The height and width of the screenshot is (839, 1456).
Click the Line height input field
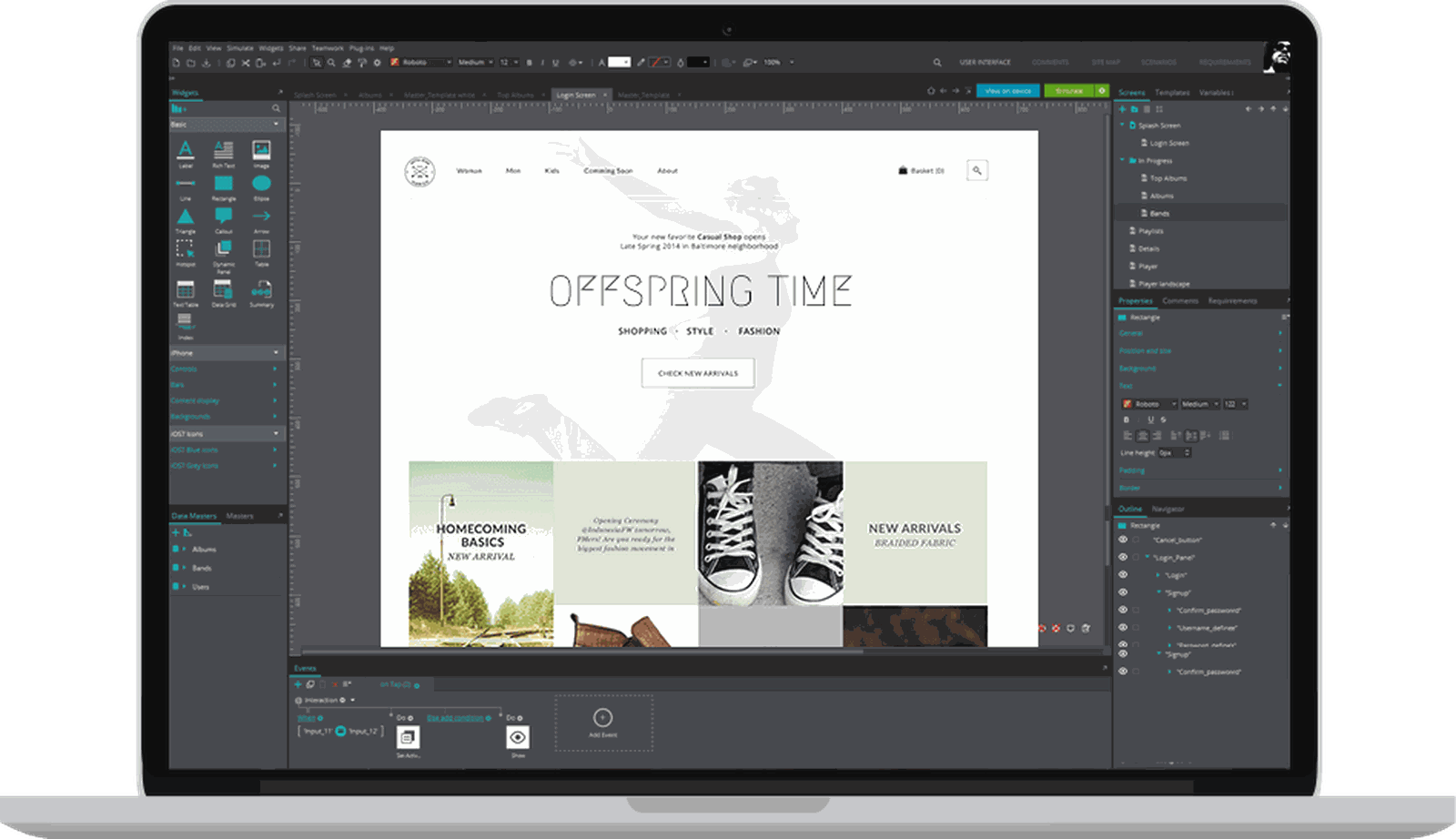(x=1174, y=452)
